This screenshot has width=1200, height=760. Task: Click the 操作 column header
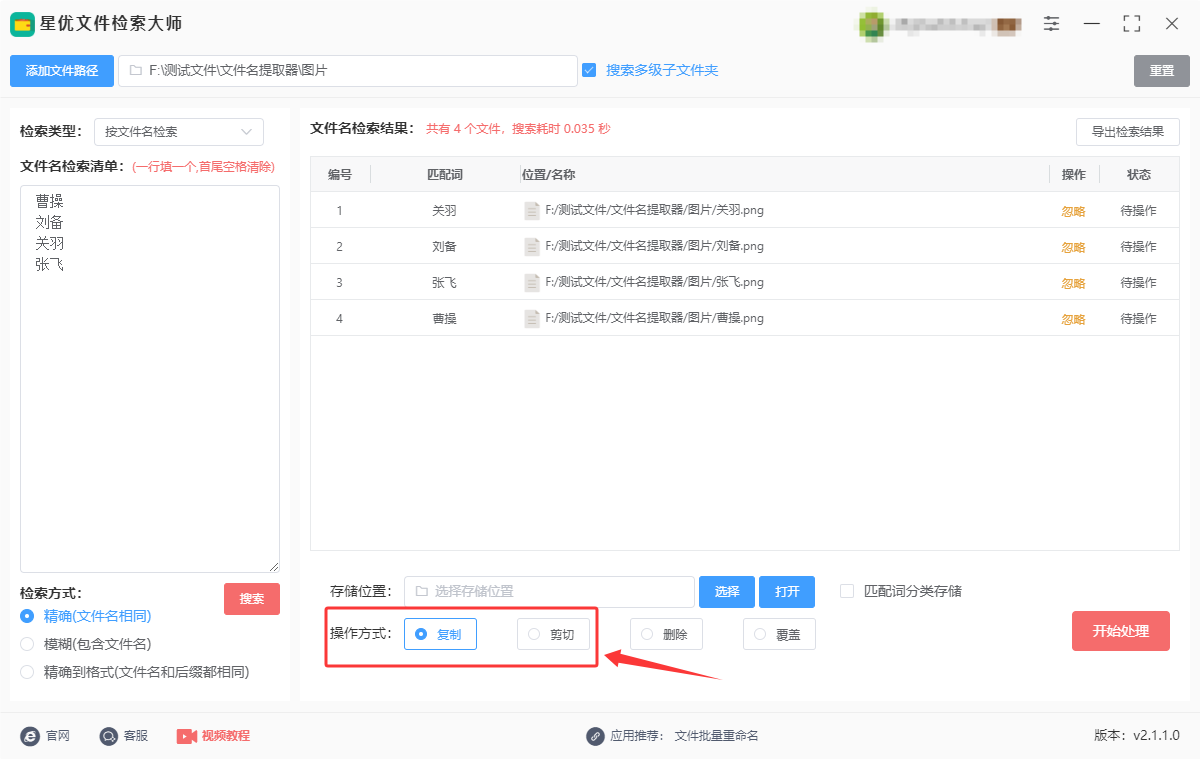click(1074, 175)
